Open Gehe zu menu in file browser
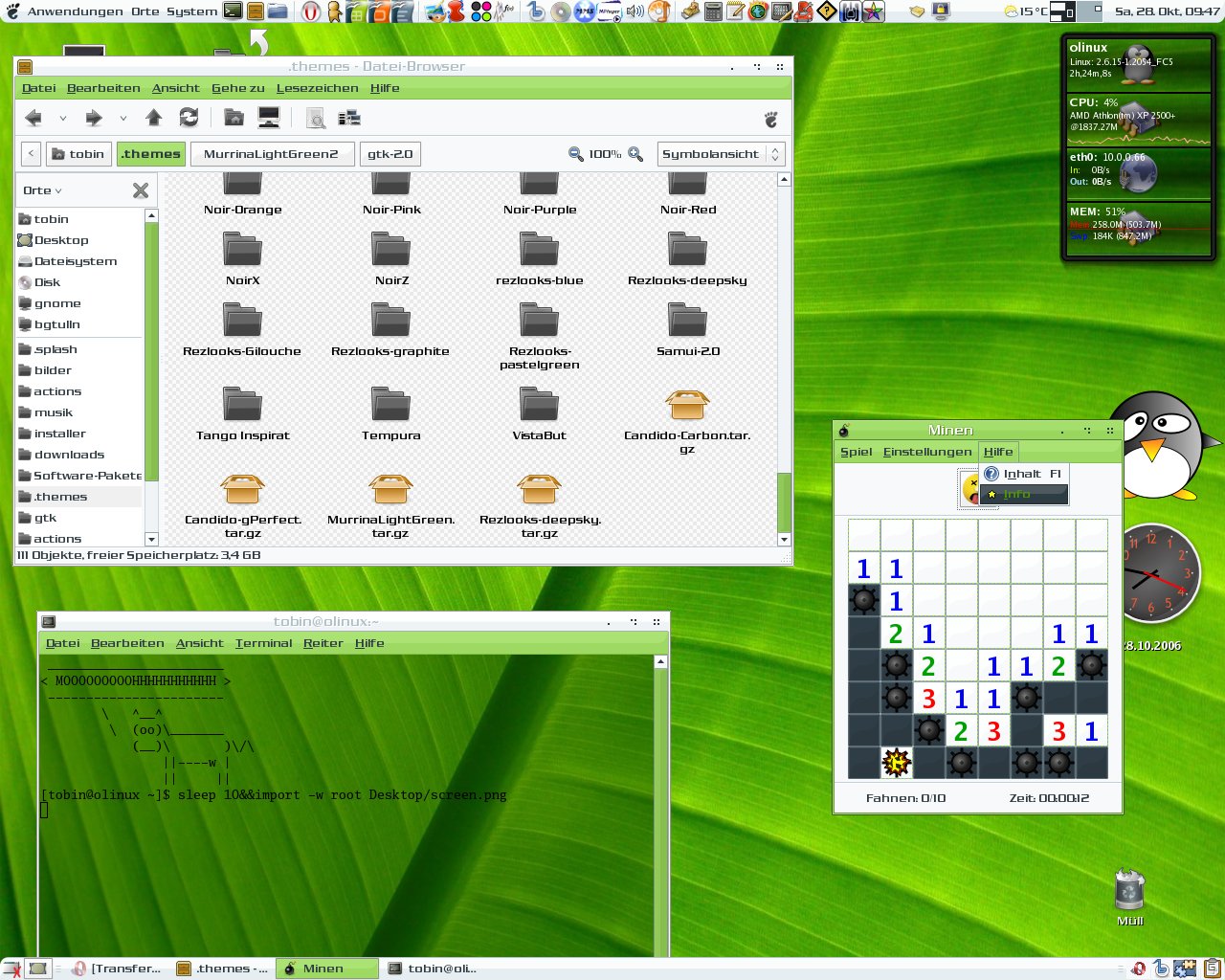 click(238, 88)
